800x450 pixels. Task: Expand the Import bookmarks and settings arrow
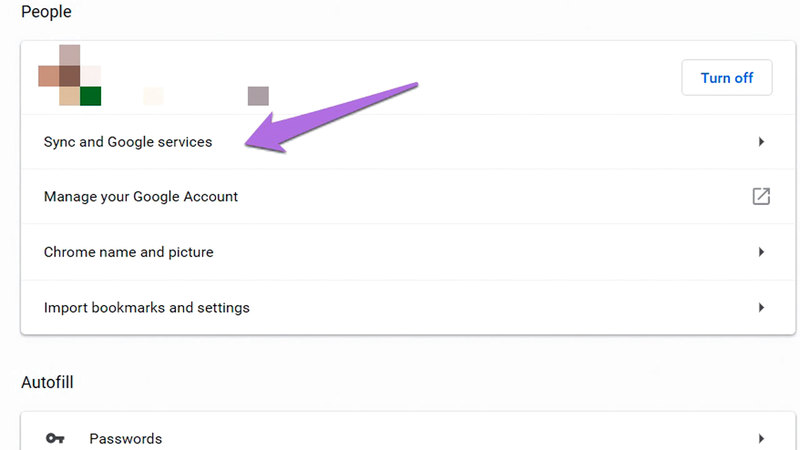761,307
